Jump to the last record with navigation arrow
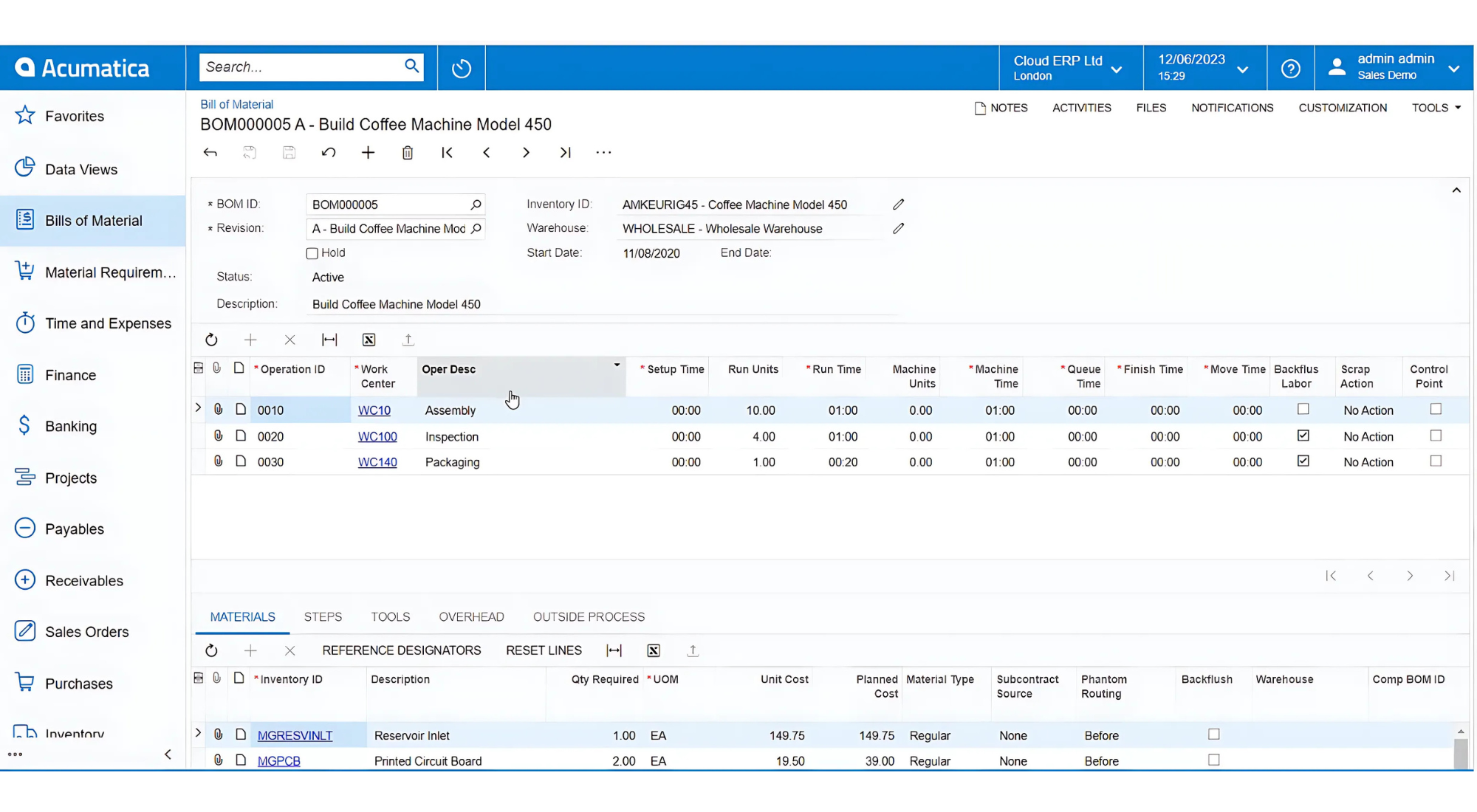Screen dimensions: 1477x812 [x=565, y=153]
